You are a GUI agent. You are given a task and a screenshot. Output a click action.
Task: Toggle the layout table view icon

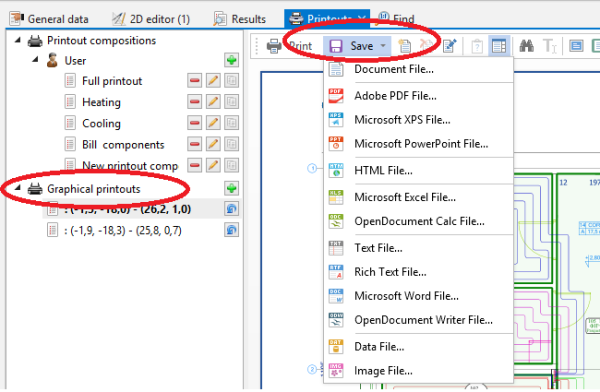tap(499, 46)
